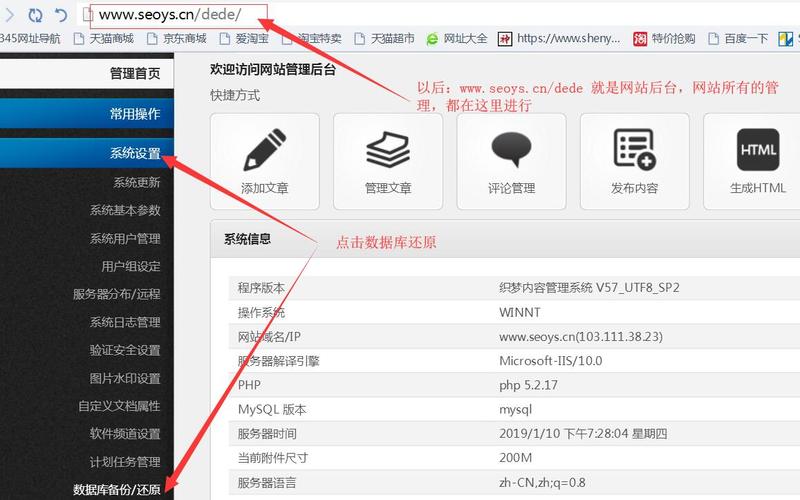Click the 快捷方式 label
The width and height of the screenshot is (800, 500).
235,95
